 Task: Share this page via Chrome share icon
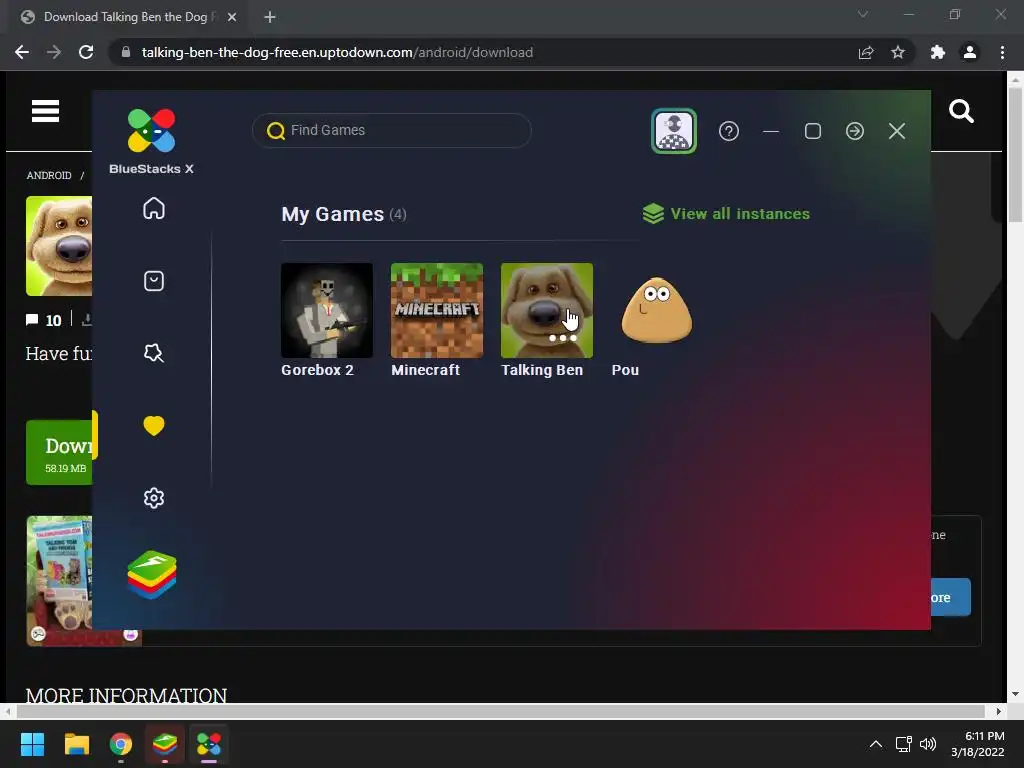(x=866, y=52)
